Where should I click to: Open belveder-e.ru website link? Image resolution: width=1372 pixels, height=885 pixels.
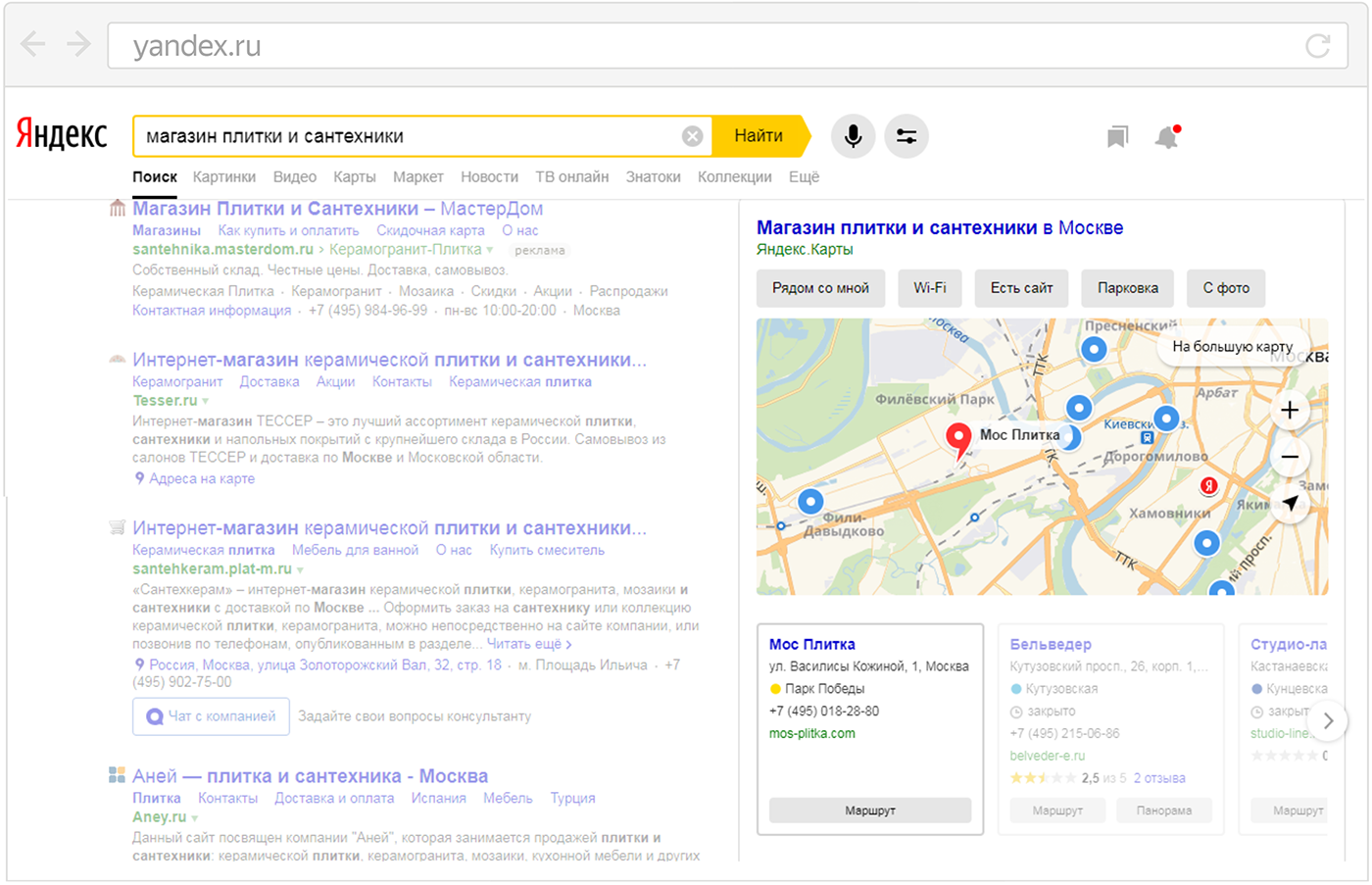pyautogui.click(x=1048, y=756)
